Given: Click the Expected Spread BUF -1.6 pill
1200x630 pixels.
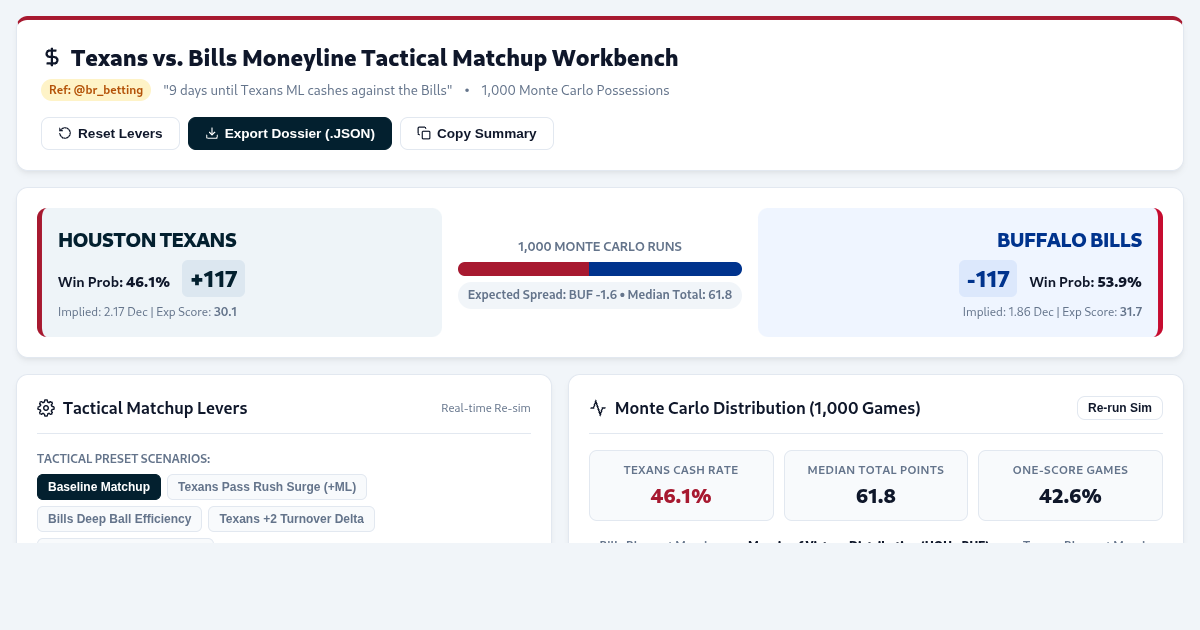Looking at the screenshot, I should [600, 295].
